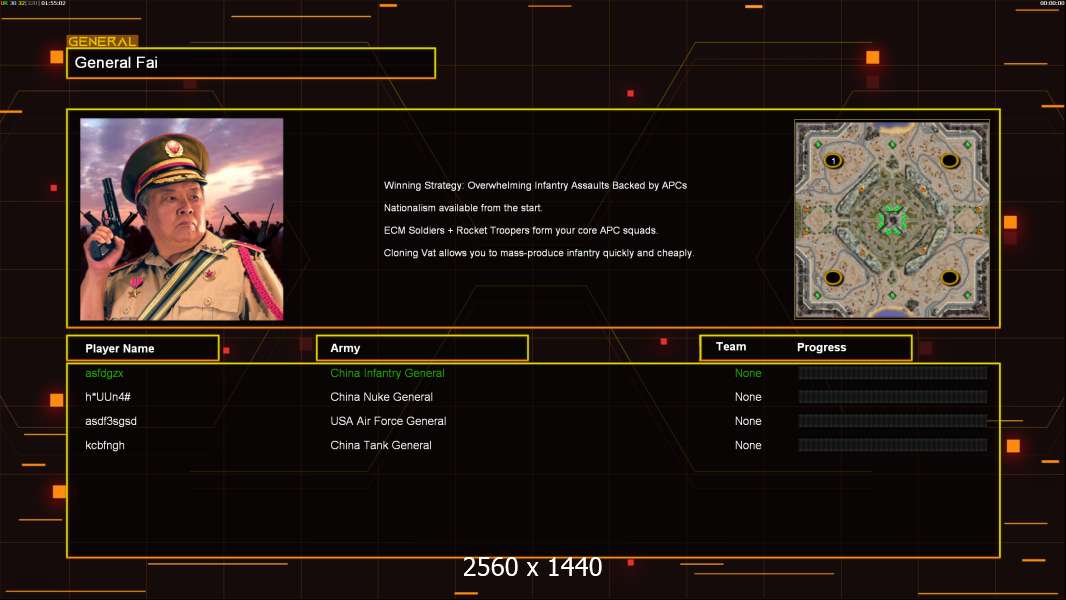Select the bottom-right start position on minimap

(949, 277)
